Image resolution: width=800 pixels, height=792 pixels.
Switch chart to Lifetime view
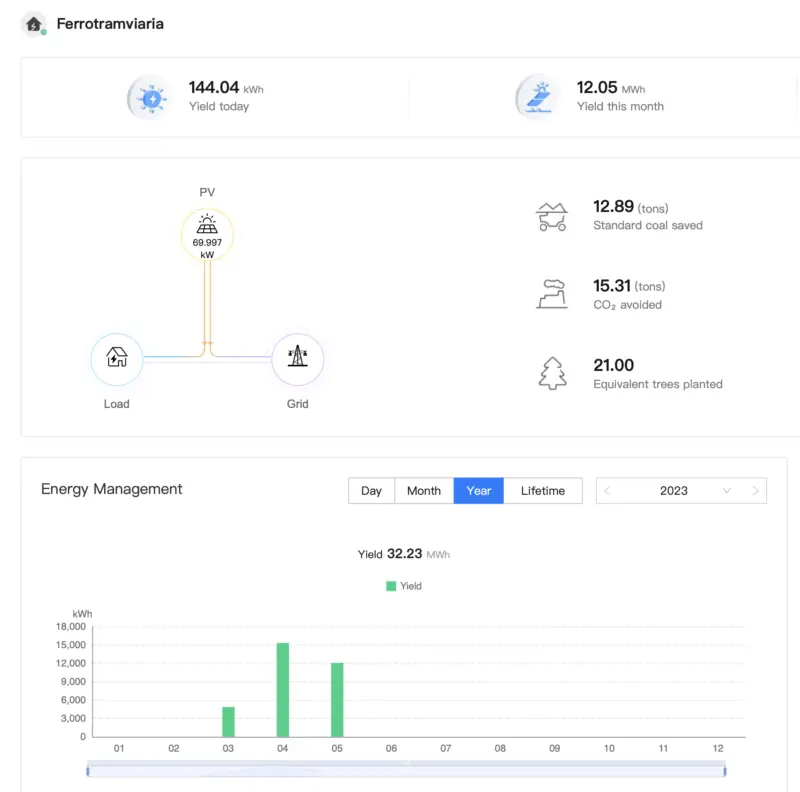[543, 491]
